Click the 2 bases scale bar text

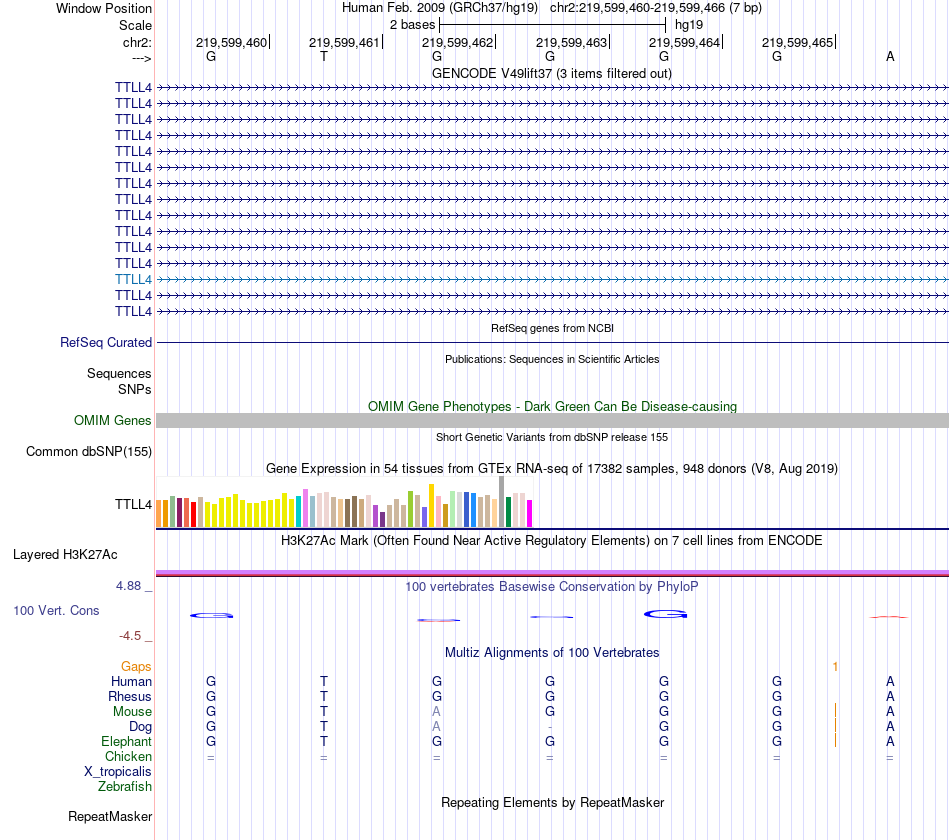pos(412,25)
